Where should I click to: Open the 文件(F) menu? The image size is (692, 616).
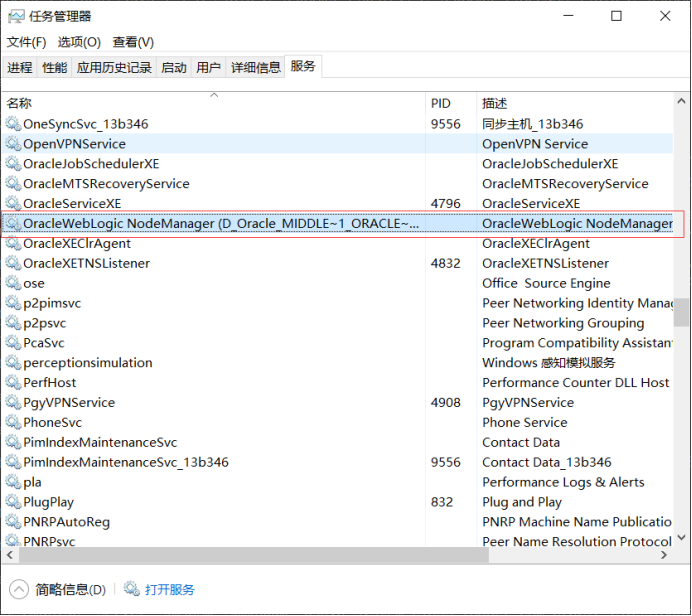coord(27,42)
